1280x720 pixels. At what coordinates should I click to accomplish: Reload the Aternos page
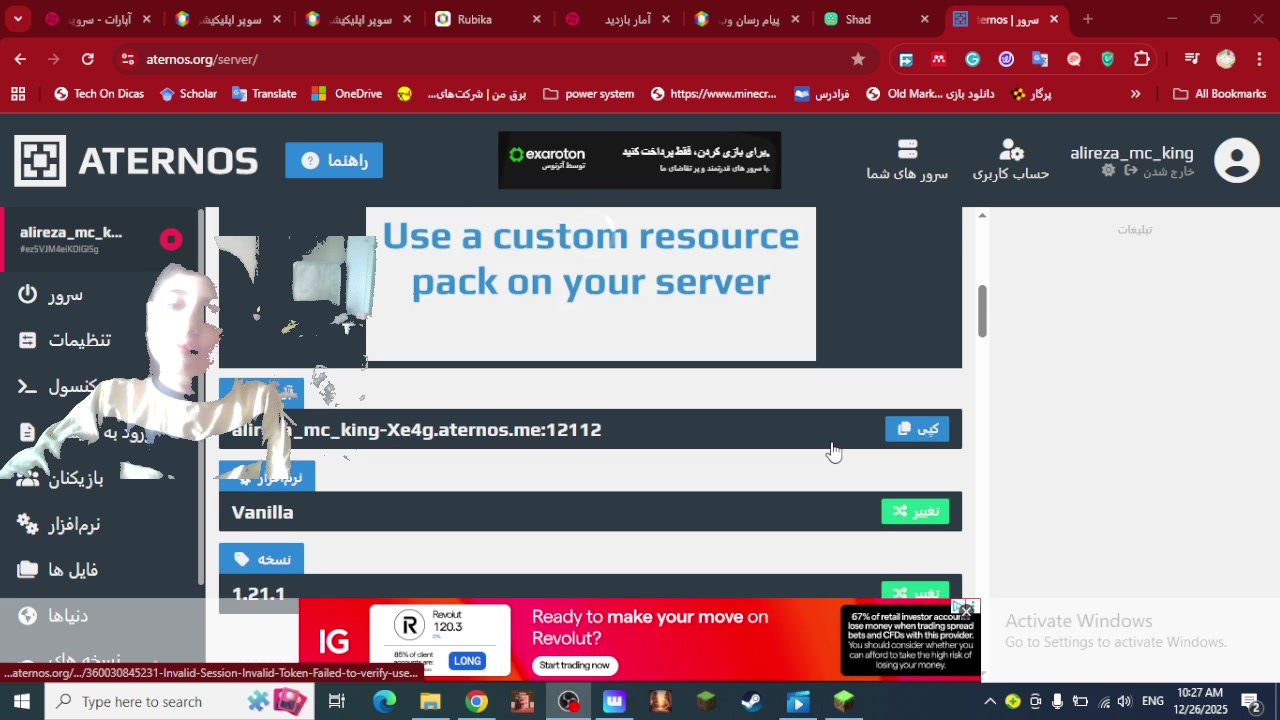tap(88, 59)
